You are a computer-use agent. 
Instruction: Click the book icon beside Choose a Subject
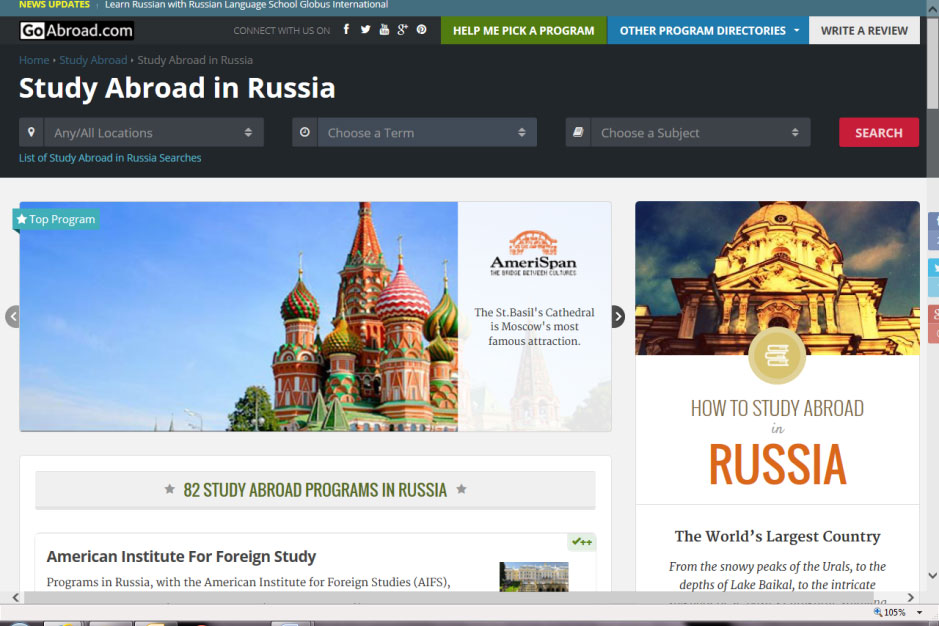578,132
